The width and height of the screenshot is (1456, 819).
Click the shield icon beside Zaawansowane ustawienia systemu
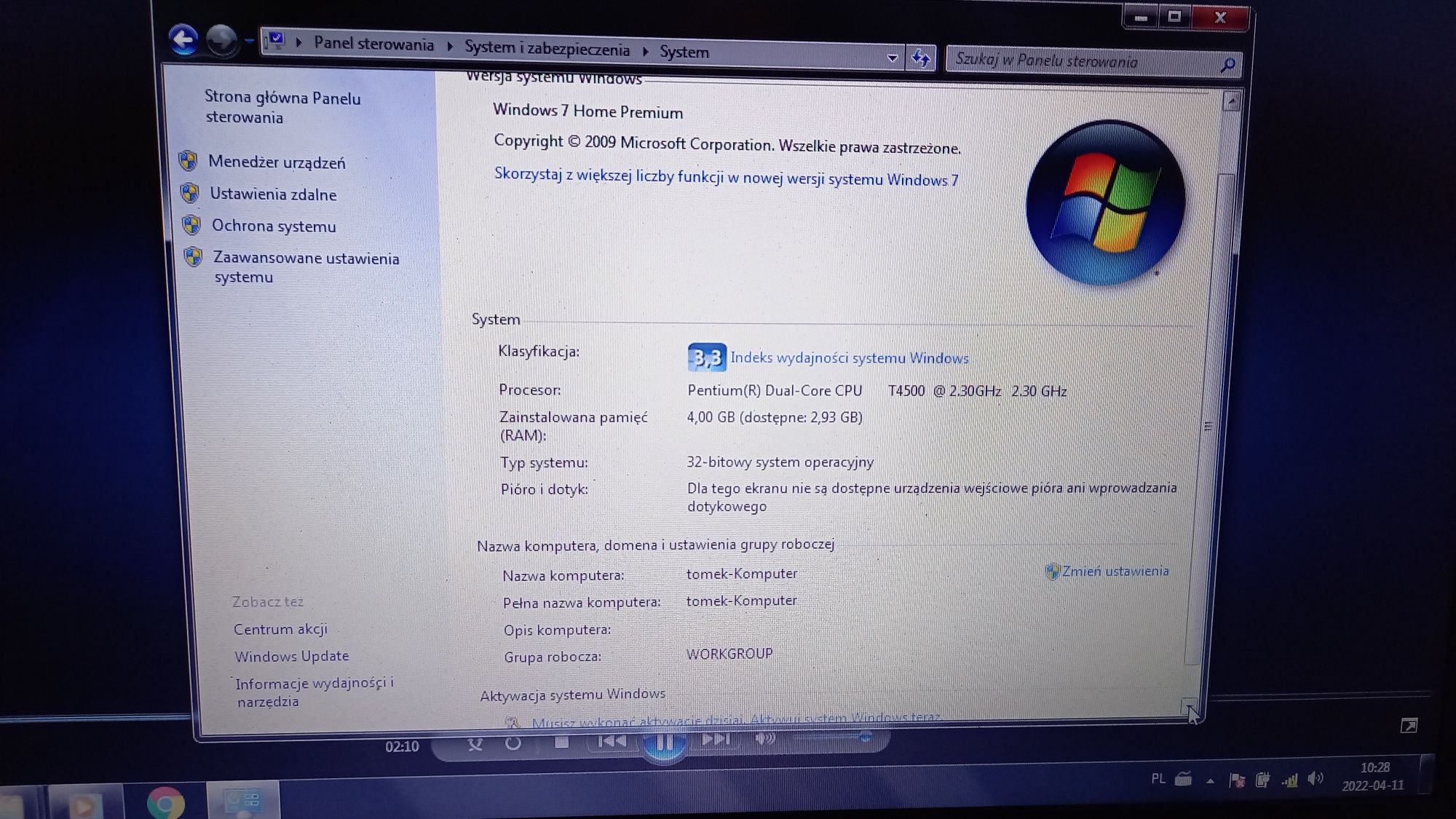pyautogui.click(x=193, y=257)
